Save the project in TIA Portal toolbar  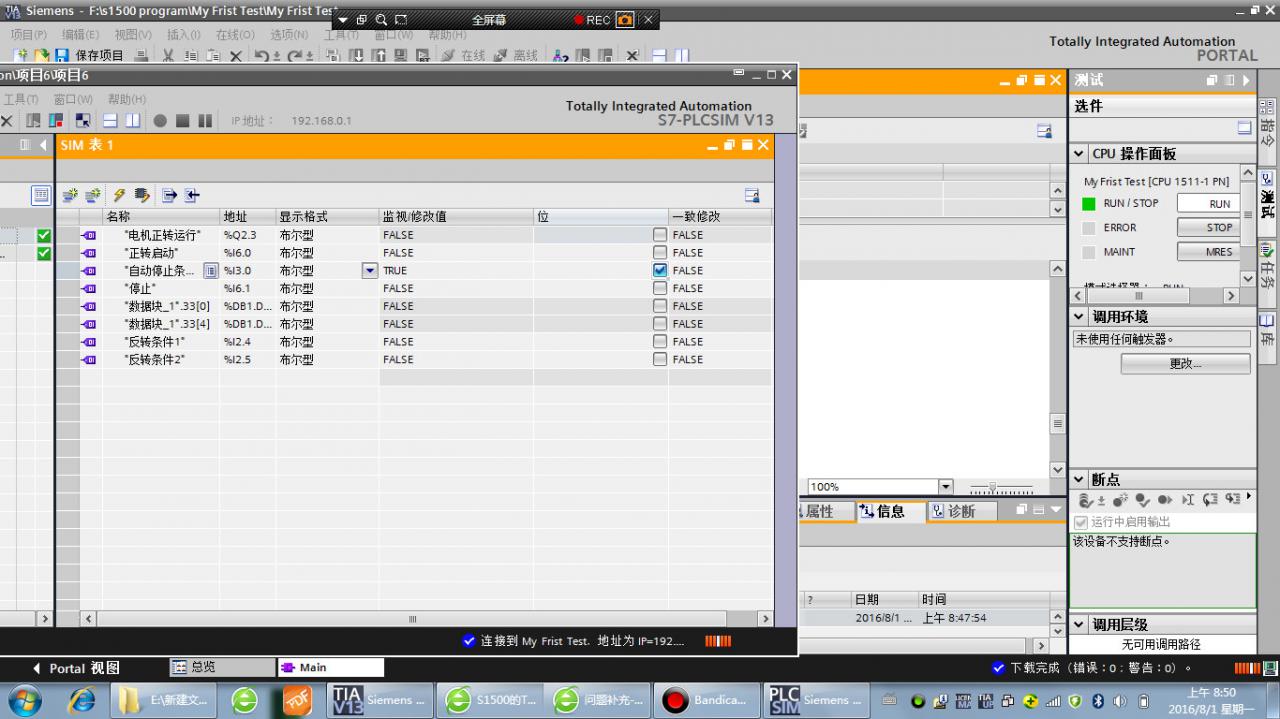[x=90, y=56]
